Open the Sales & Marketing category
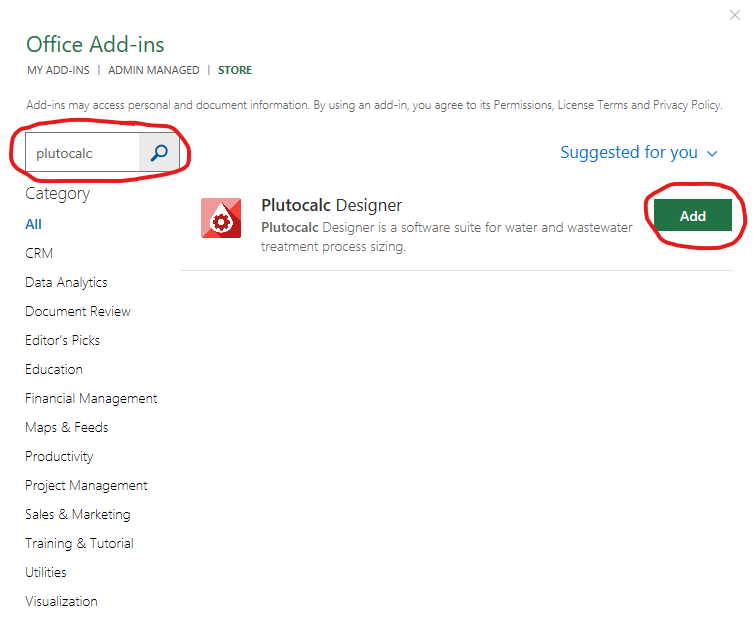The image size is (753, 644). pos(78,514)
